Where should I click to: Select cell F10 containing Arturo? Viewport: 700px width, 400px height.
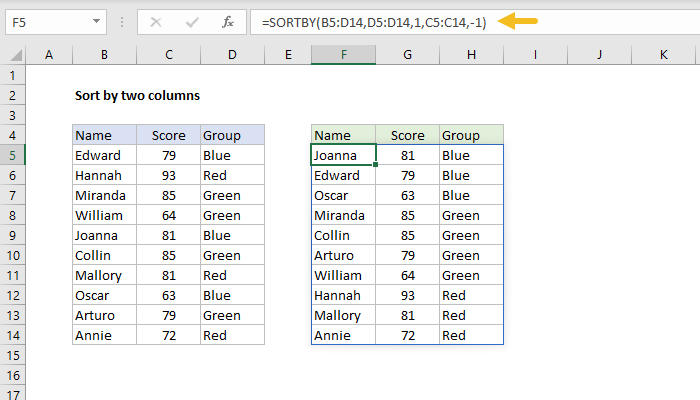click(x=343, y=255)
